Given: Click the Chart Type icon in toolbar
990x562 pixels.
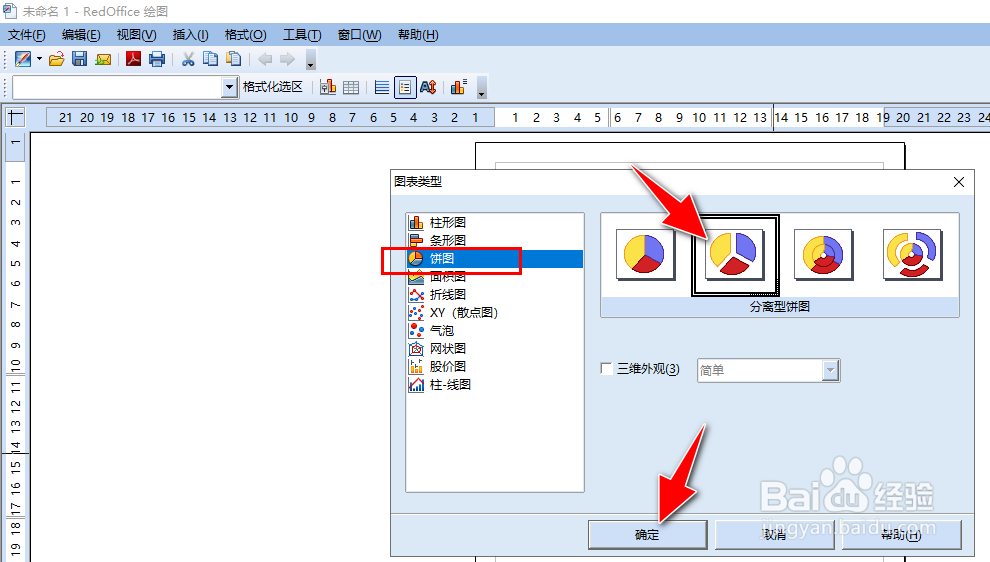Looking at the screenshot, I should 328,87.
